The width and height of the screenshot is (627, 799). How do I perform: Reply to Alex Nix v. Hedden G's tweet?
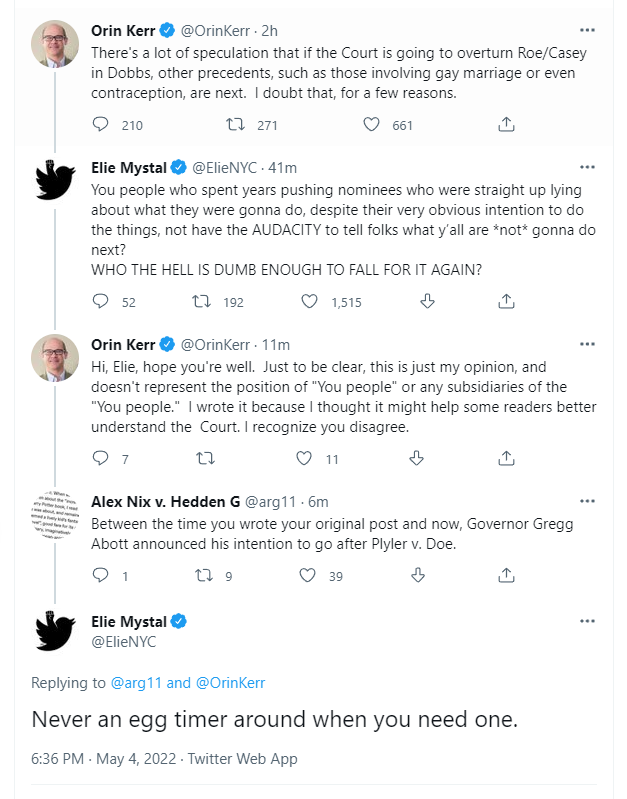click(100, 575)
